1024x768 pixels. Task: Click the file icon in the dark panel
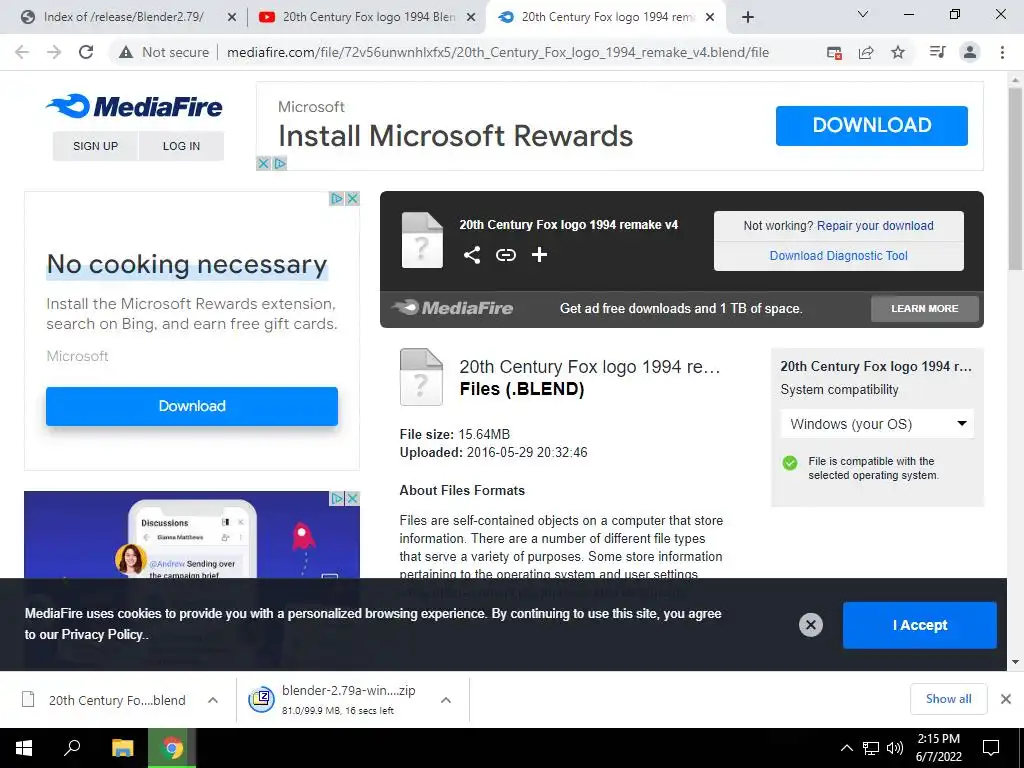422,240
